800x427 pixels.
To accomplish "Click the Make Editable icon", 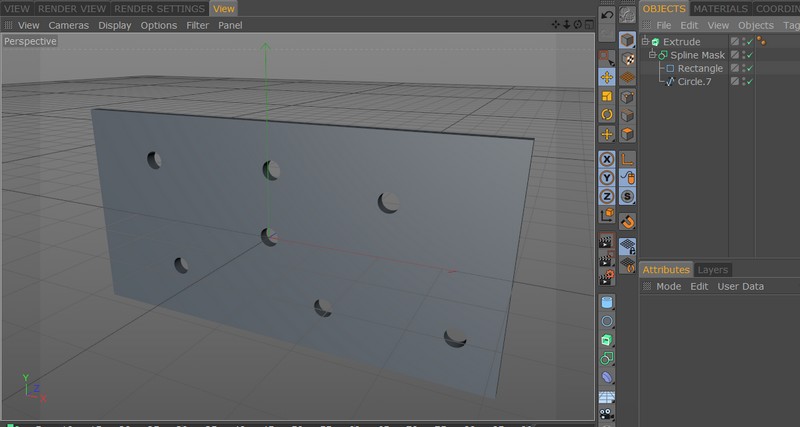I will 627,15.
